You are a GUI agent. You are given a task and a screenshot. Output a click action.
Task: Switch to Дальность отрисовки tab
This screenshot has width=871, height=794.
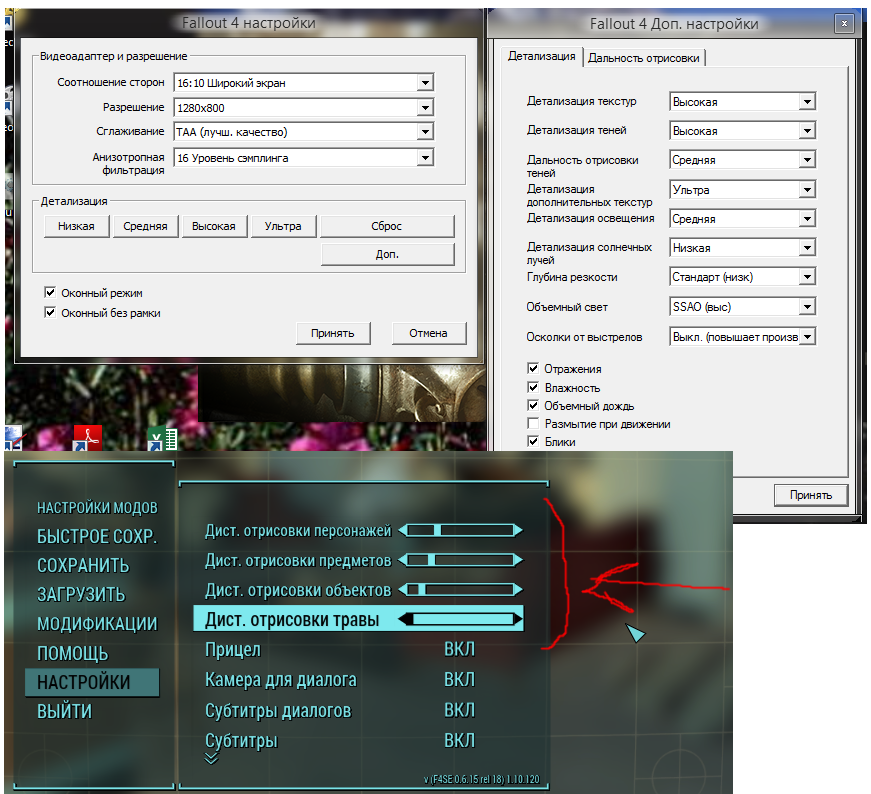(644, 58)
